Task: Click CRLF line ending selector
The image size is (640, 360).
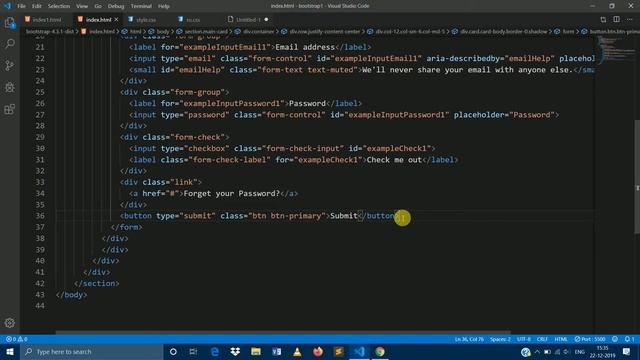Action: pos(542,339)
